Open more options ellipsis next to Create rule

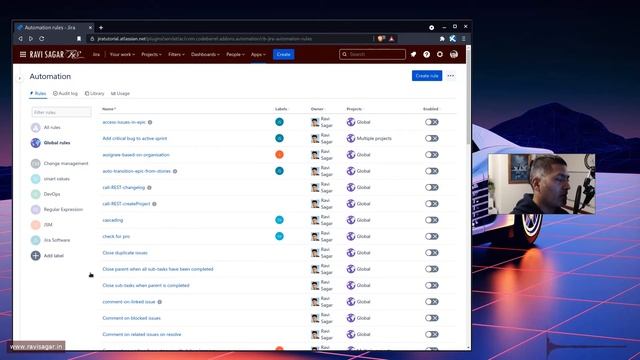pyautogui.click(x=451, y=76)
